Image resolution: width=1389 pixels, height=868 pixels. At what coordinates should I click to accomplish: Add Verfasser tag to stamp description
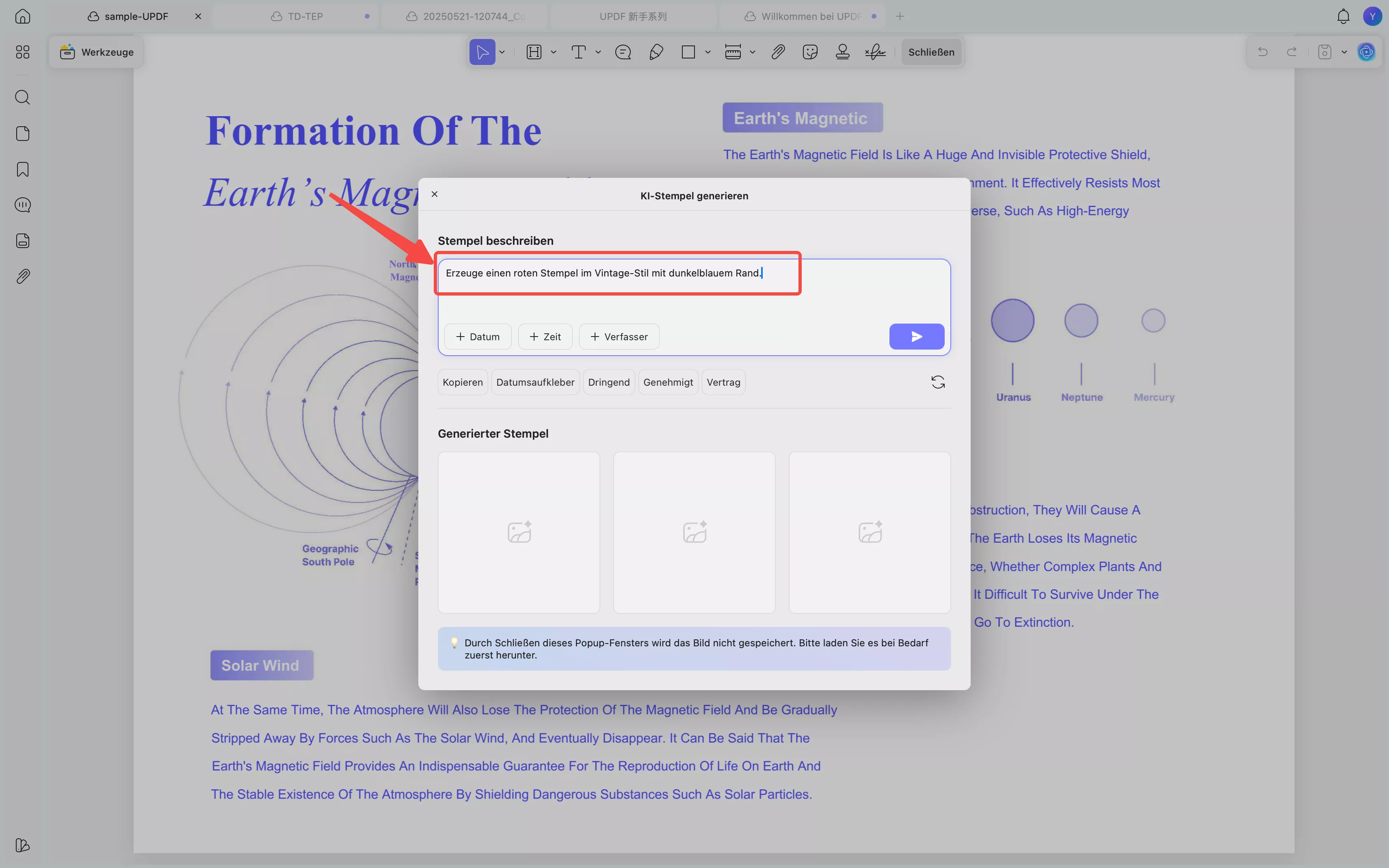click(x=619, y=337)
